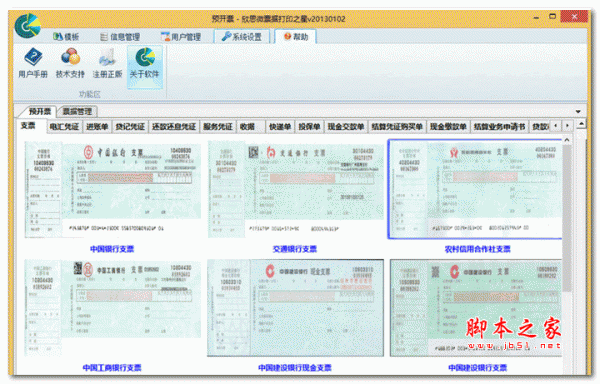Viewport: 600px width, 384px height.
Task: Open the document tab list dropdown arrow
Action: 578,112
